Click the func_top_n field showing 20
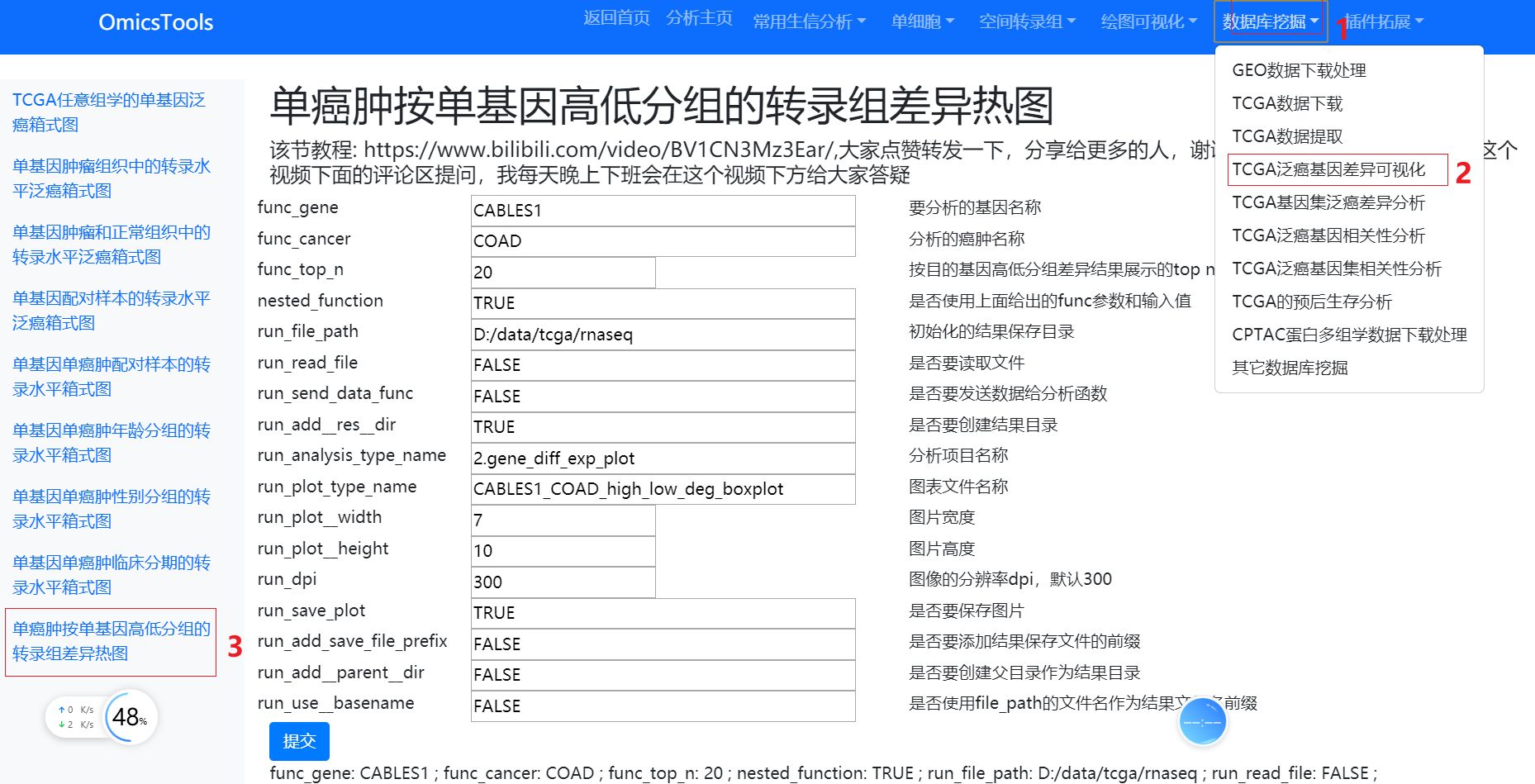 [563, 273]
